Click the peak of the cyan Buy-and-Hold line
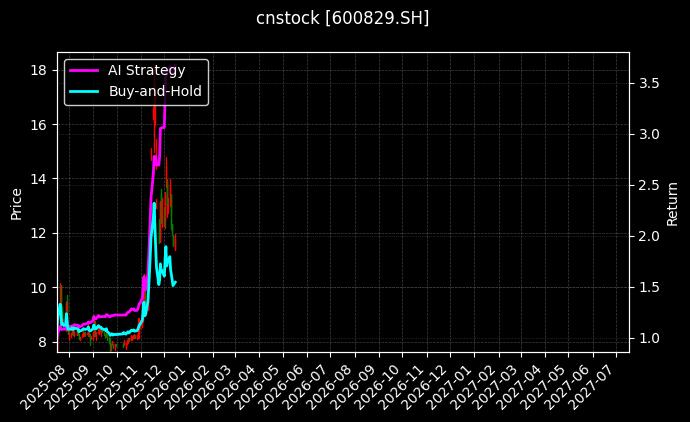Image resolution: width=690 pixels, height=422 pixels. point(154,204)
